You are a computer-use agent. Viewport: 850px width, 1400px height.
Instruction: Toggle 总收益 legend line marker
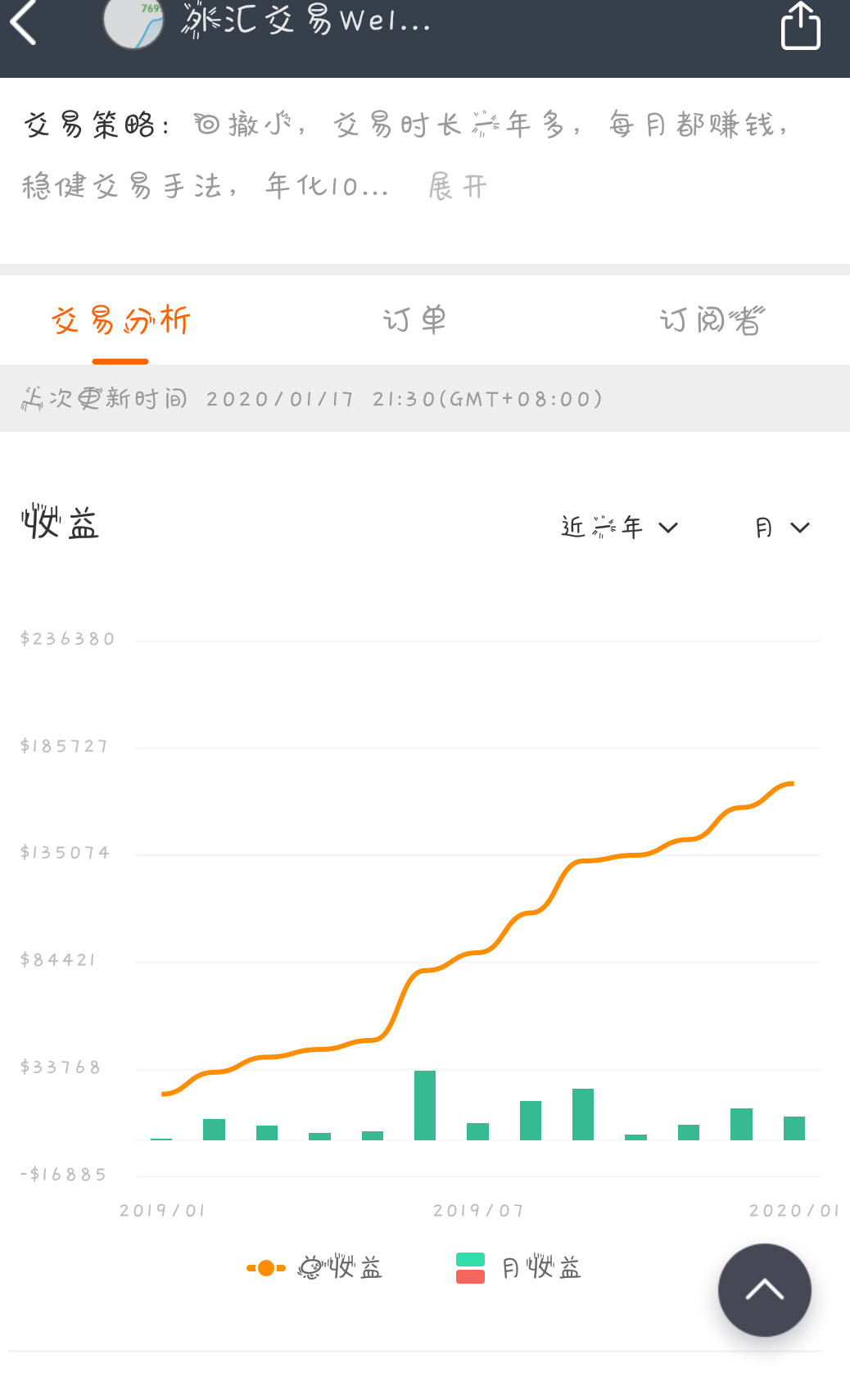(266, 1268)
